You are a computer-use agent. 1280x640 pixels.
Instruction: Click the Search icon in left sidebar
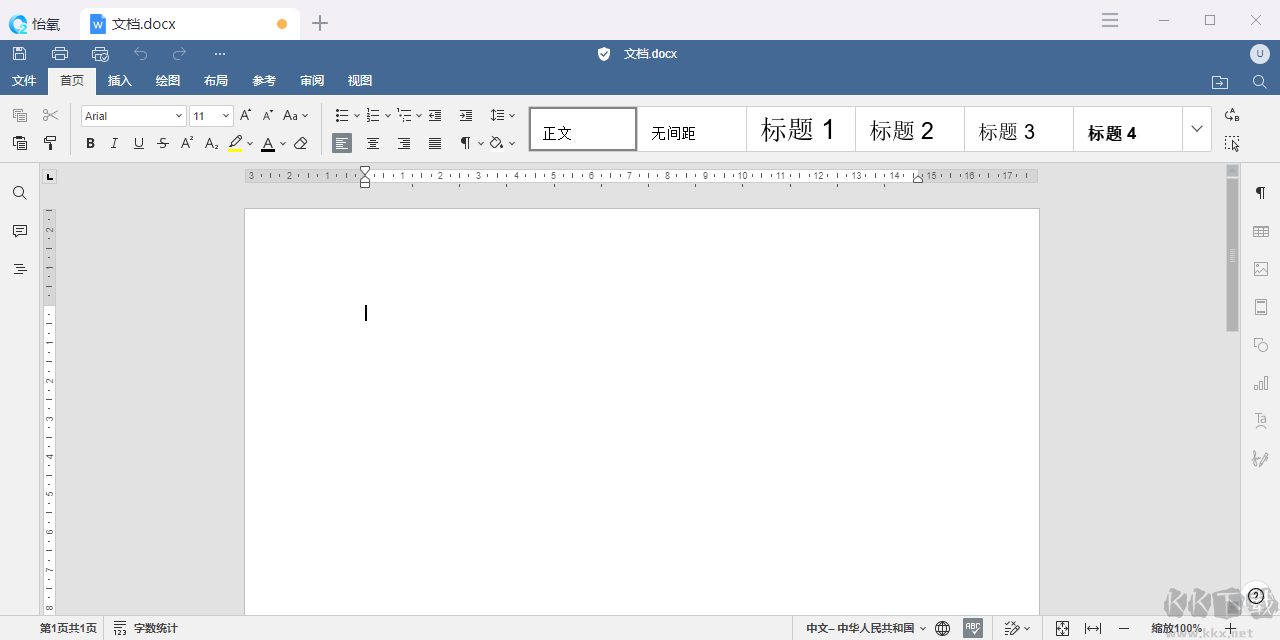(x=20, y=193)
